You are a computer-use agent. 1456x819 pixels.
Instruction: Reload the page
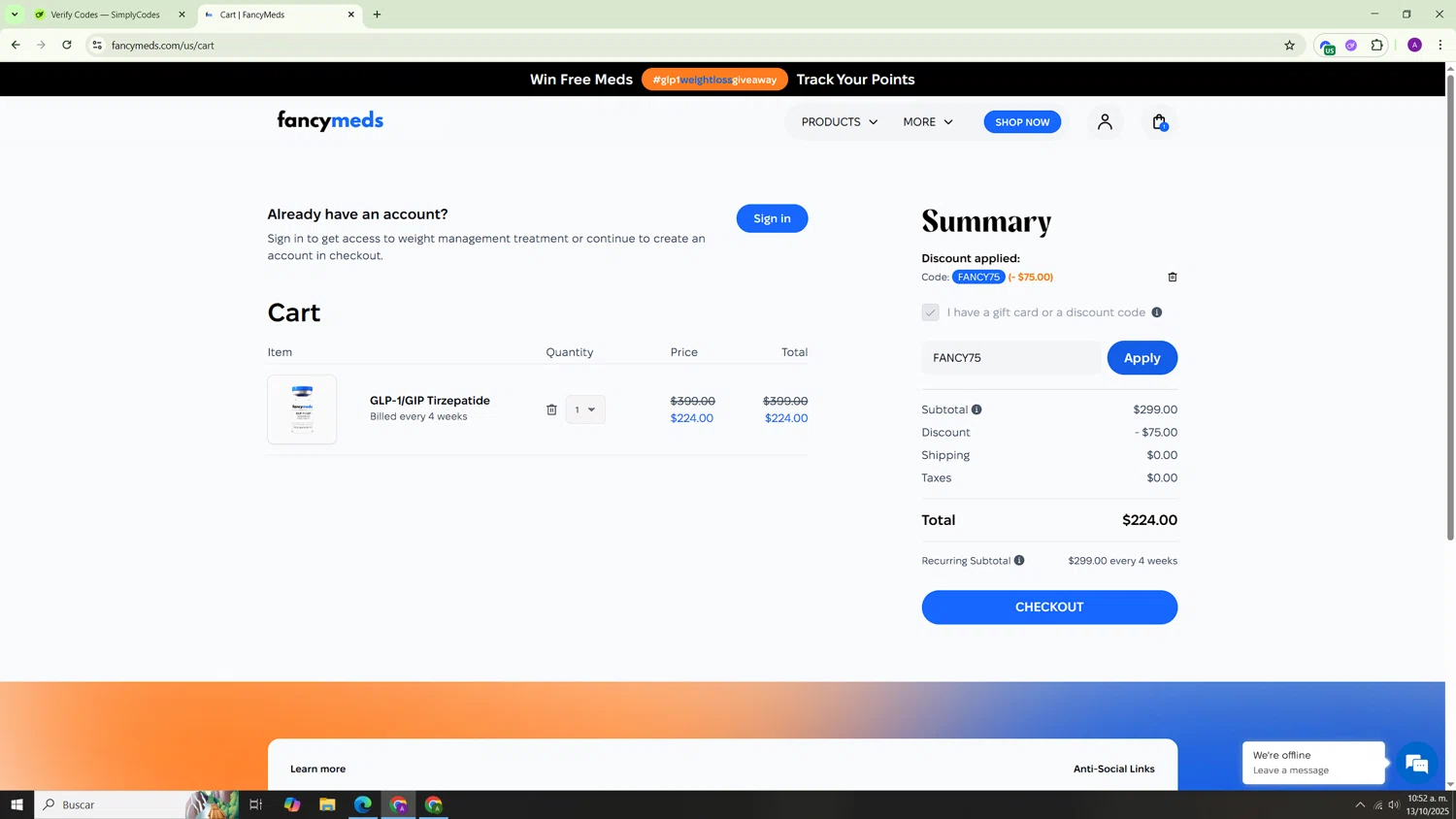[x=66, y=45]
